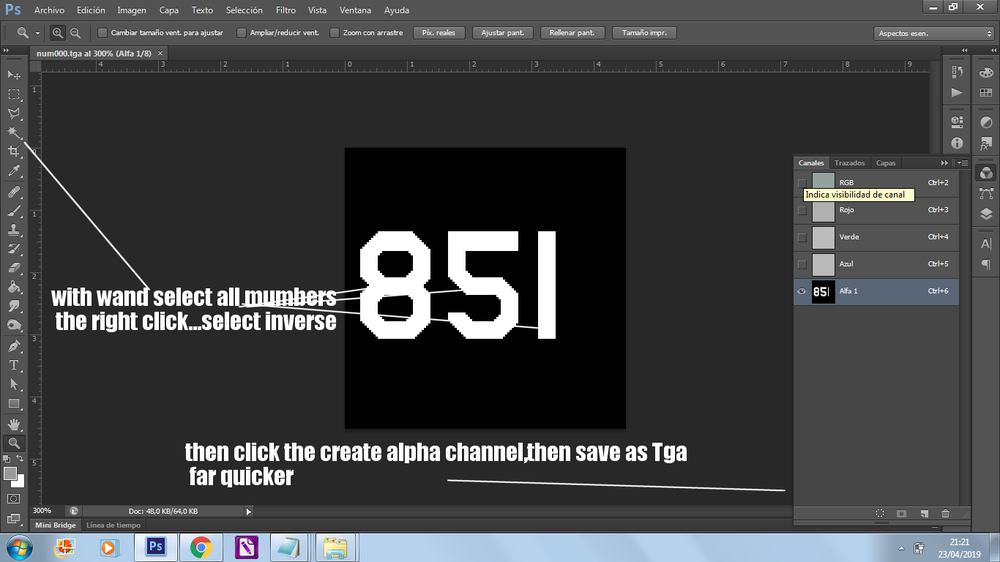Select the Sponge tool
1000x562 pixels.
13,325
